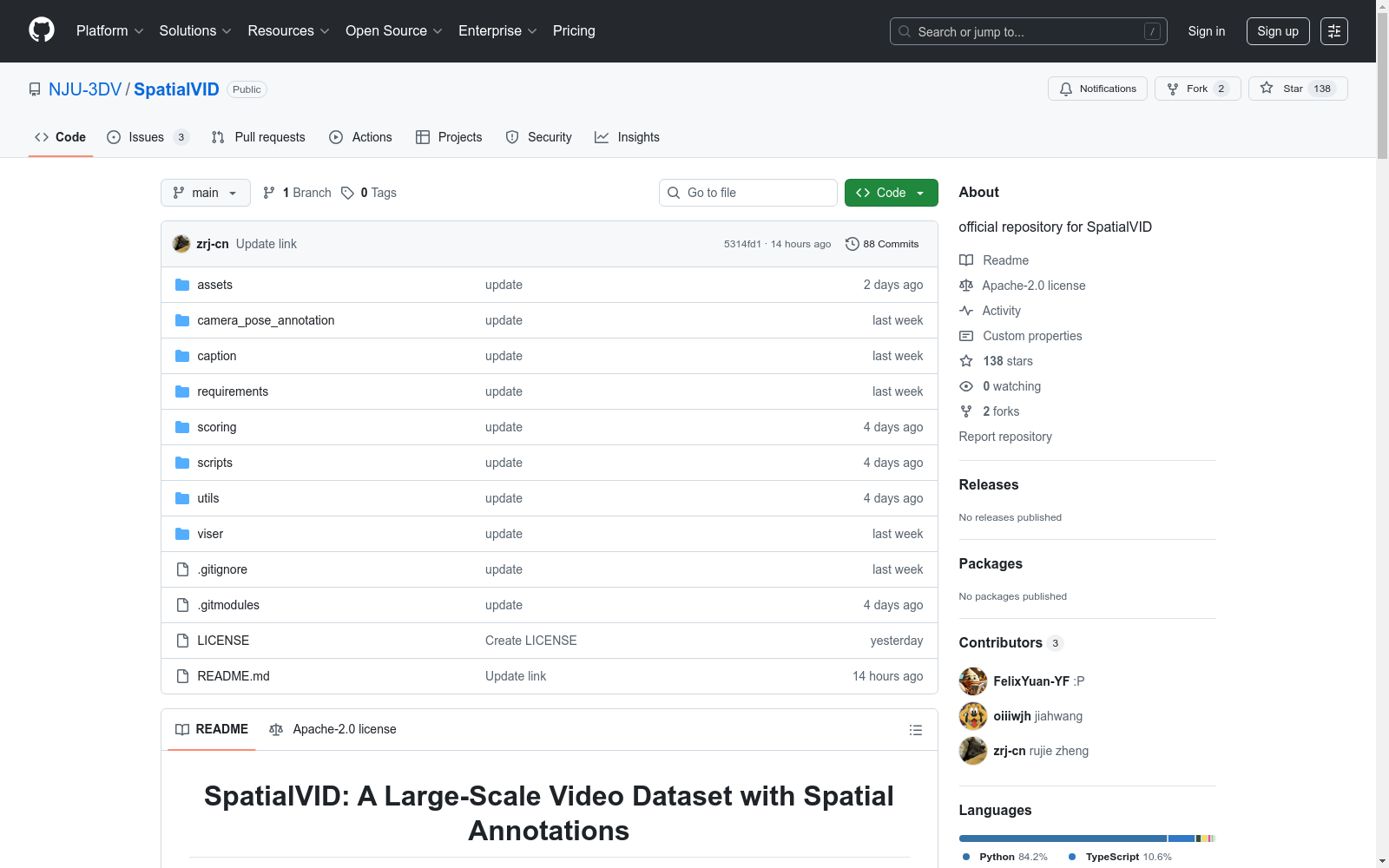Expand the Enterprise menu
The height and width of the screenshot is (868, 1389).
coord(498,31)
